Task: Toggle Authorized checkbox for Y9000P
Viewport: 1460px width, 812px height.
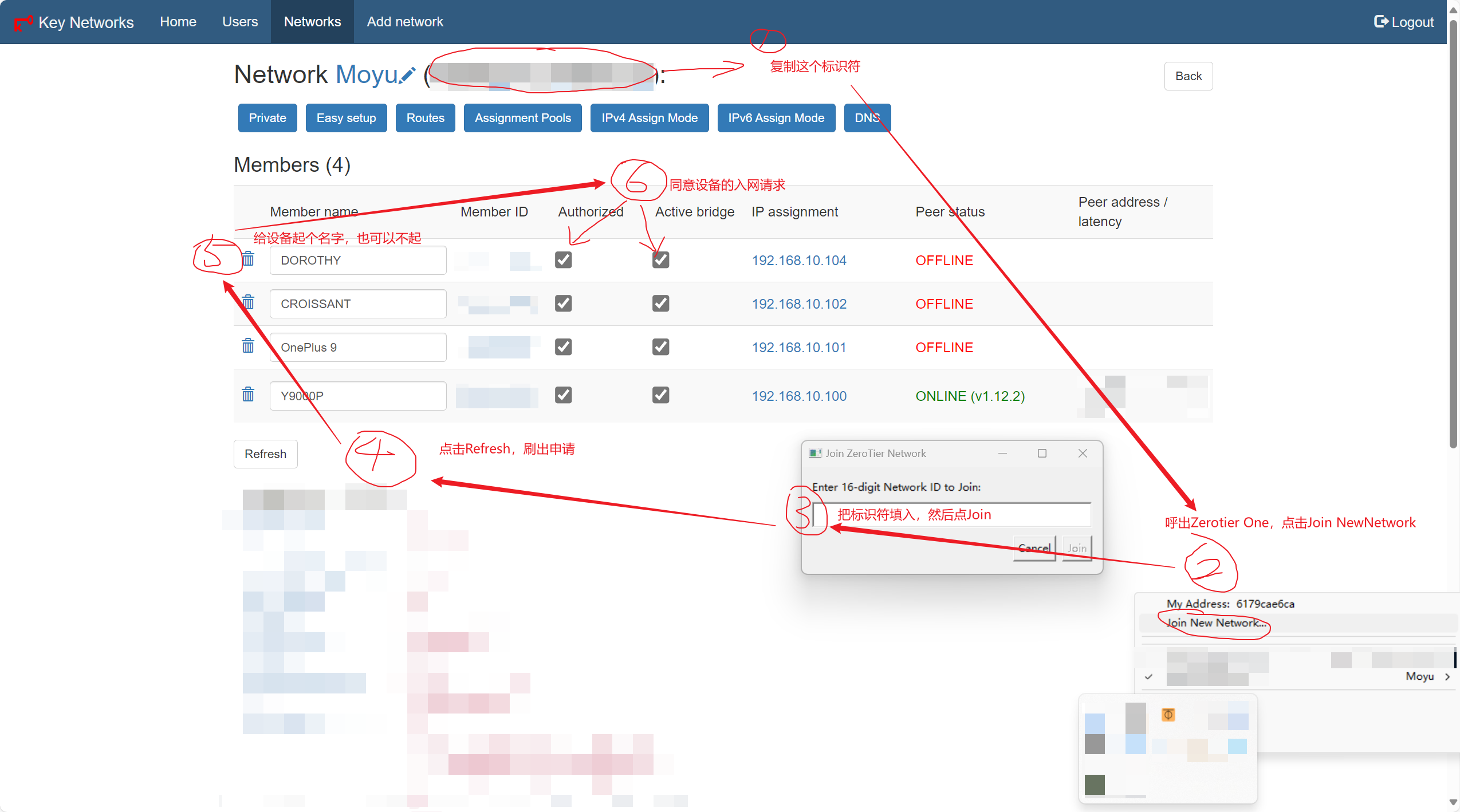Action: coord(564,395)
